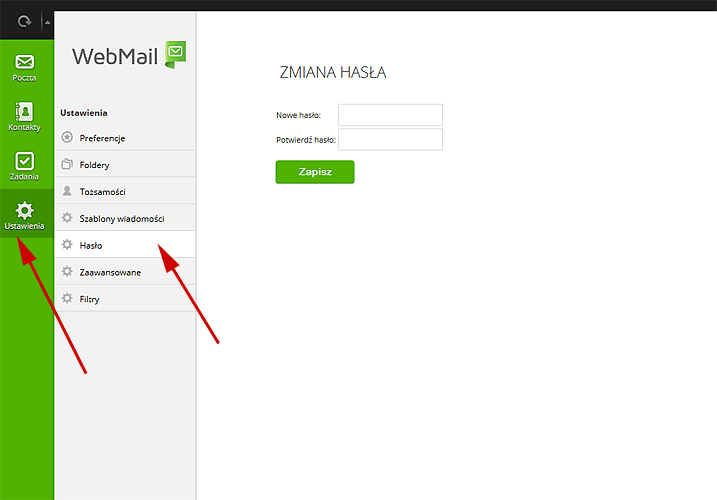This screenshot has height=500, width=717.
Task: Click the WebMail logo envelope
Action: (x=176, y=54)
